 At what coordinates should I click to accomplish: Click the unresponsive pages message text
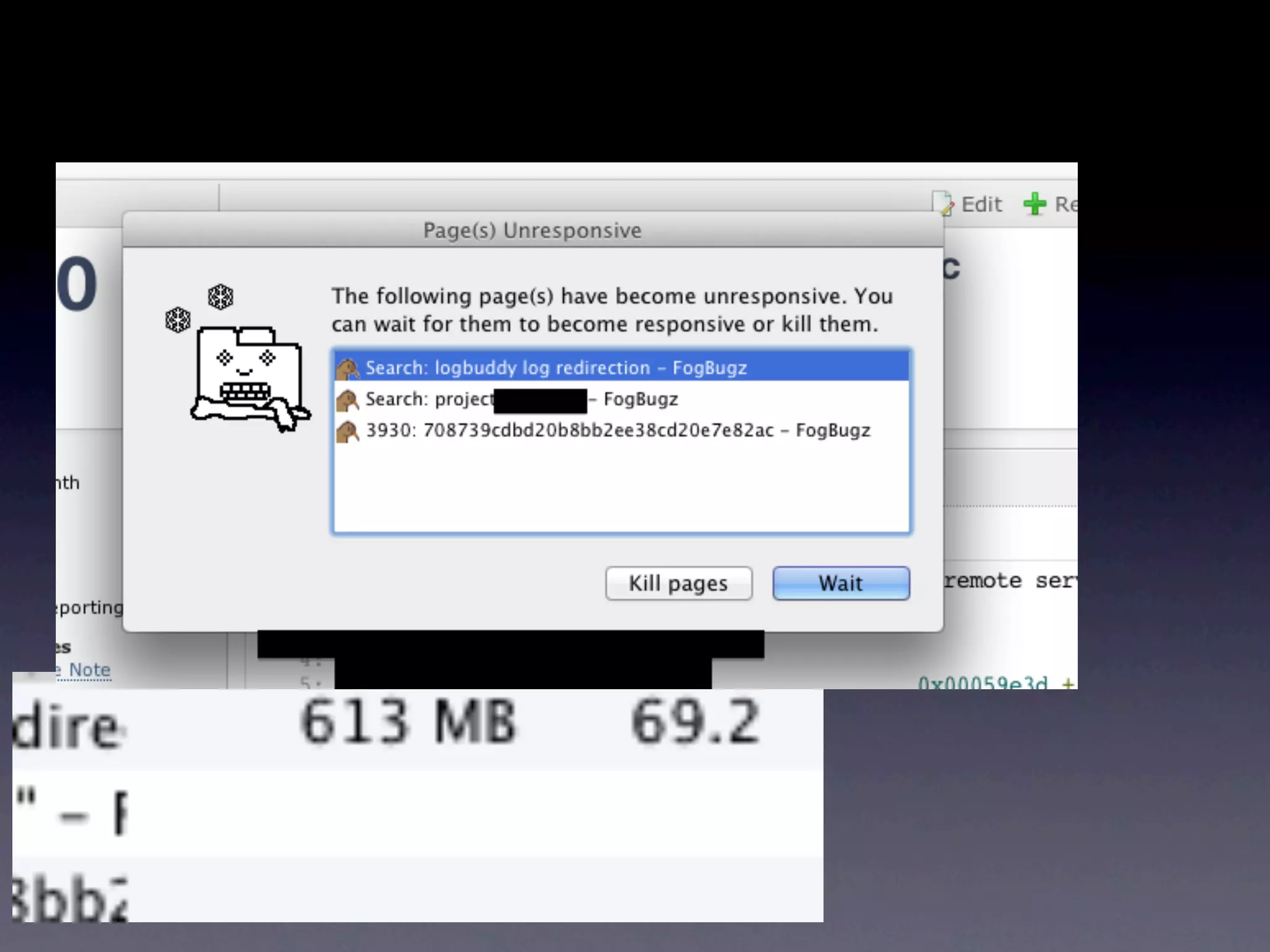click(x=612, y=310)
